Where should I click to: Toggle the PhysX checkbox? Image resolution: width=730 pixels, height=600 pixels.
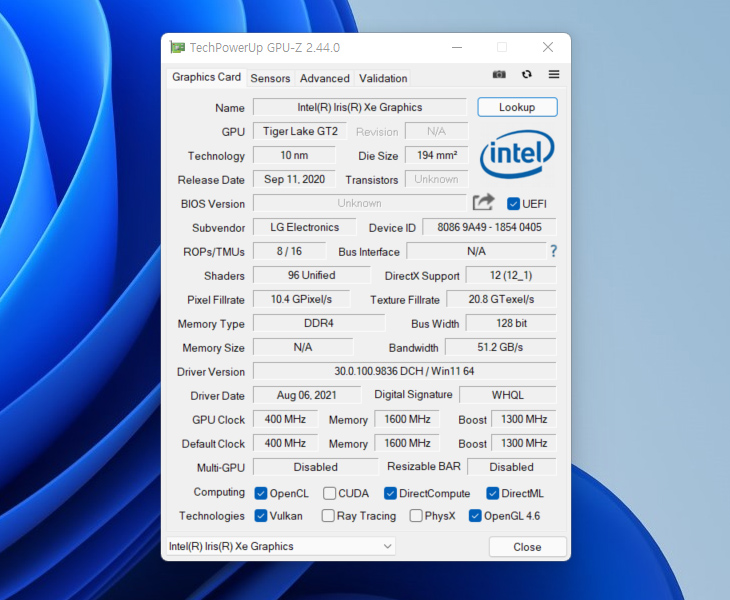(416, 516)
